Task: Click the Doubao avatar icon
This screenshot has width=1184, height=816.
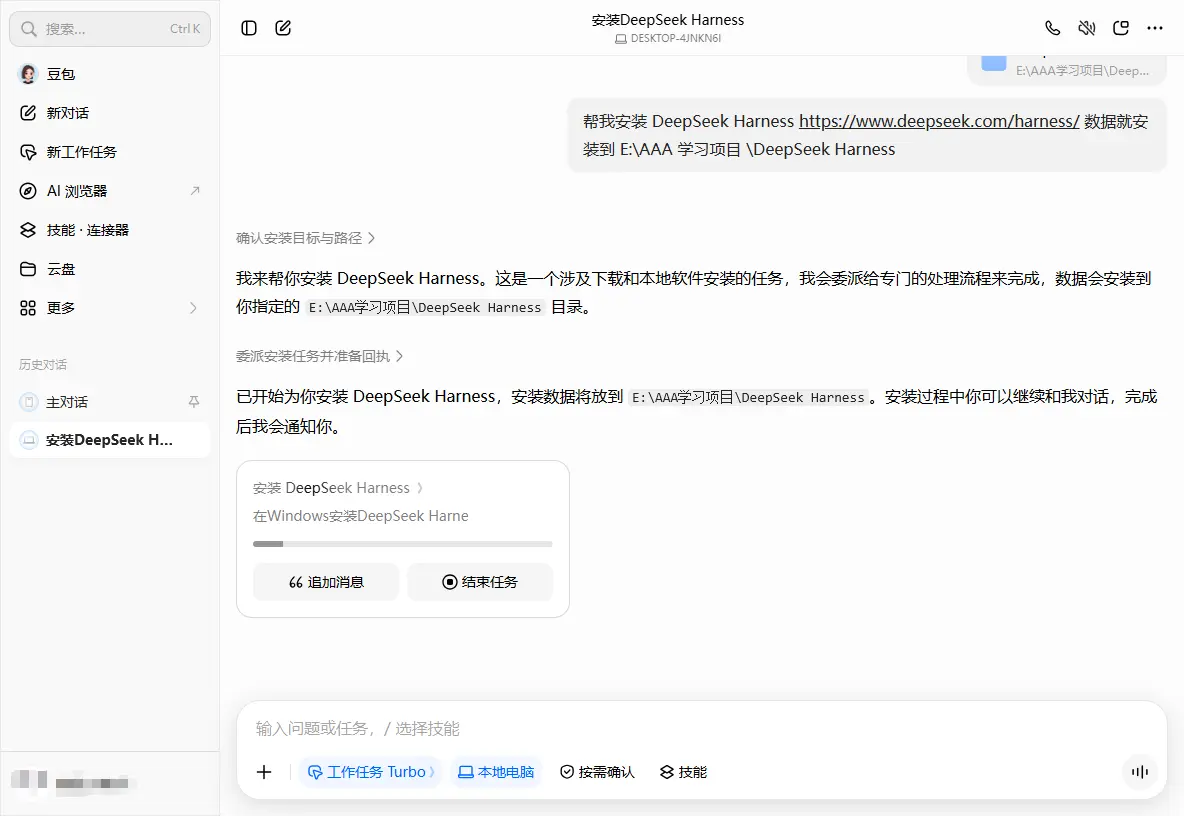Action: [28, 74]
